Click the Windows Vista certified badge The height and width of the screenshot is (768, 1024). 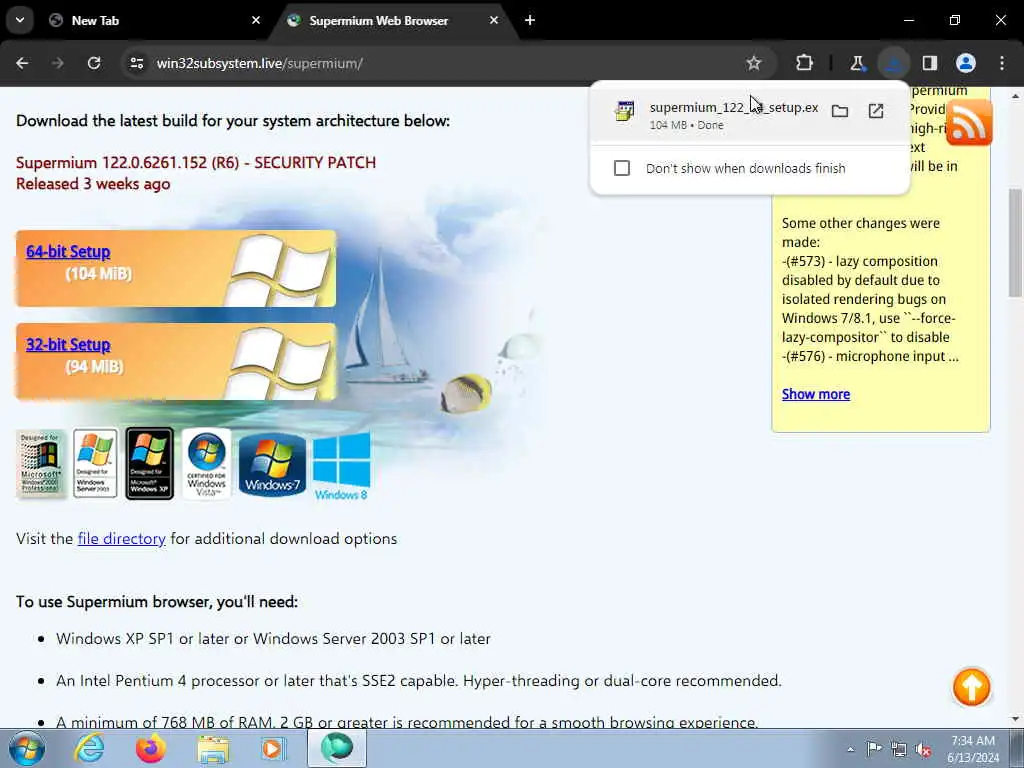(x=206, y=464)
